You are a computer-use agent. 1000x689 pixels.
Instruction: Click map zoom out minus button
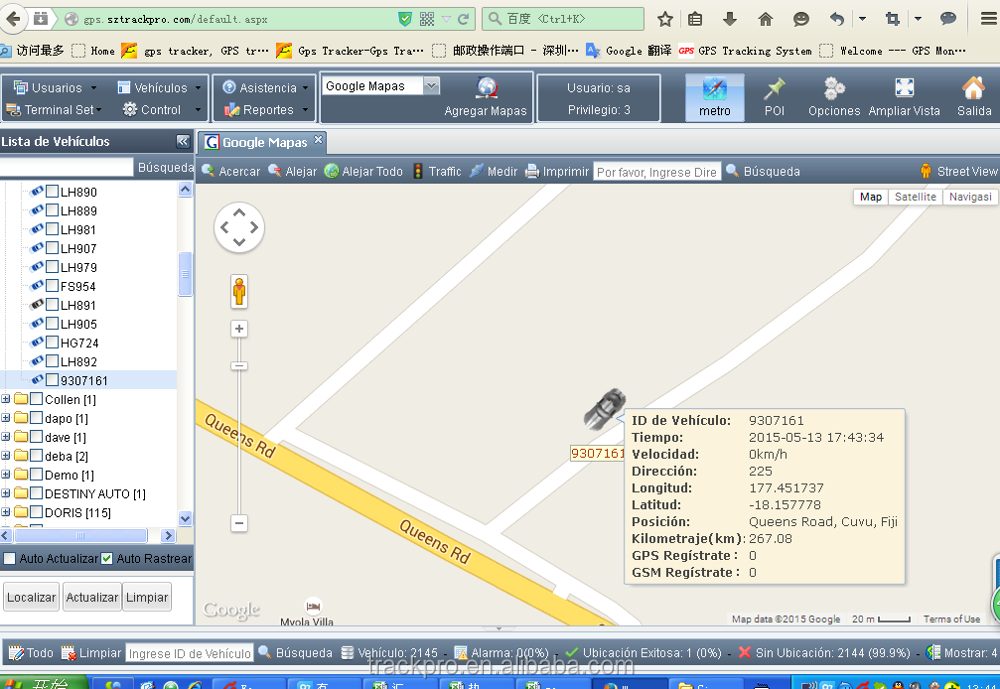tap(239, 523)
